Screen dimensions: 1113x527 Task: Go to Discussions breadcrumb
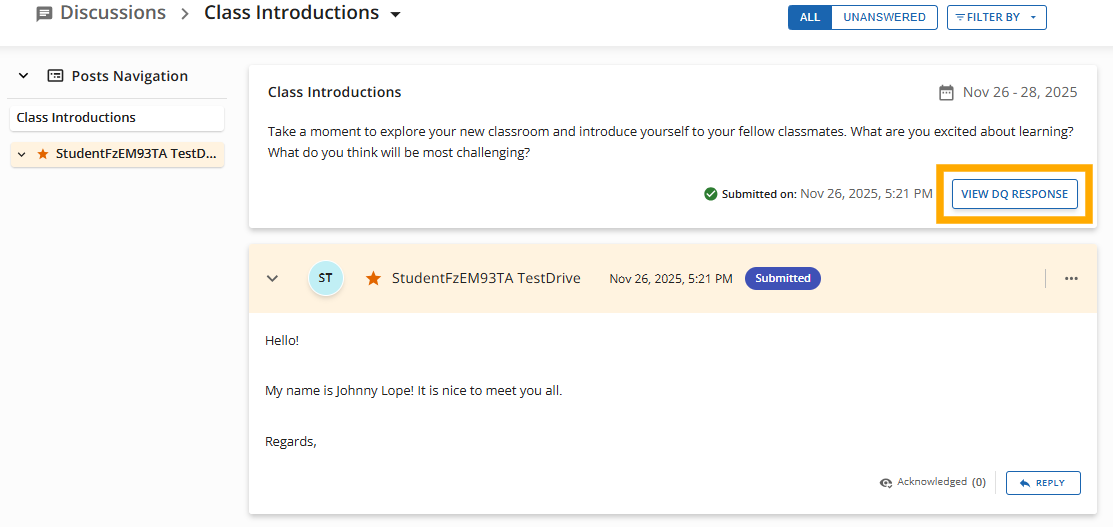click(x=112, y=13)
